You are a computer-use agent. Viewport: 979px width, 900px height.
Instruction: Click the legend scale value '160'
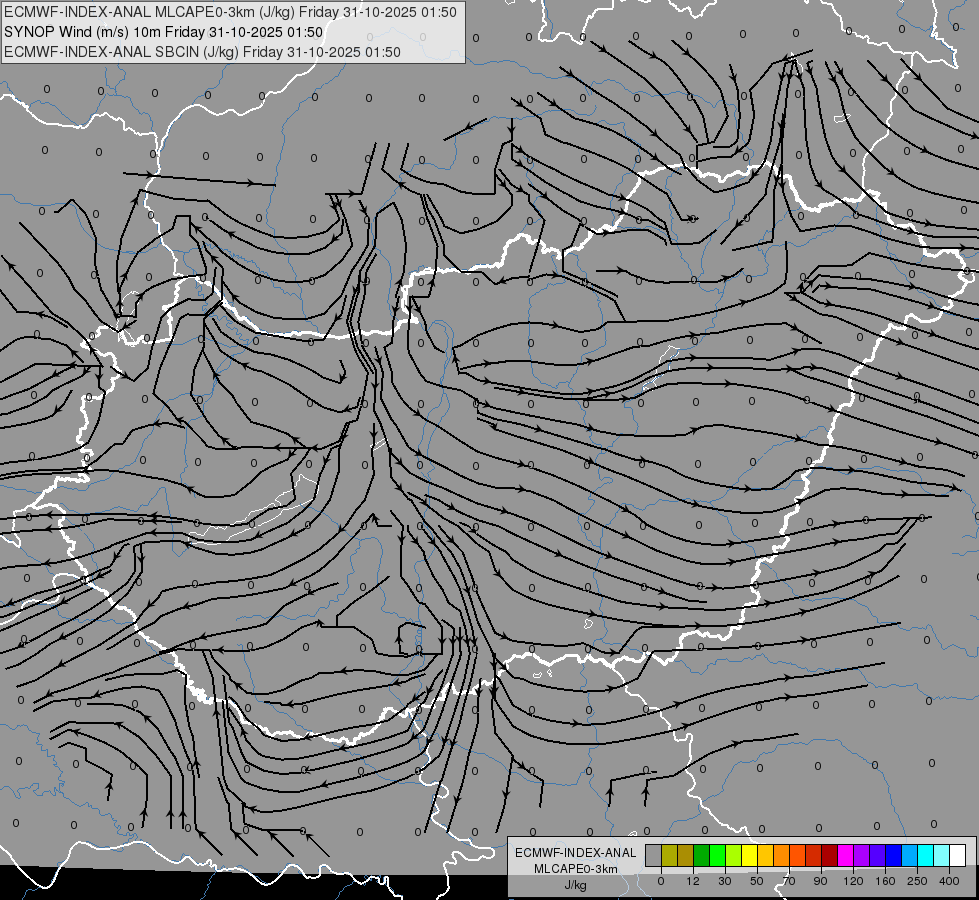885,881
